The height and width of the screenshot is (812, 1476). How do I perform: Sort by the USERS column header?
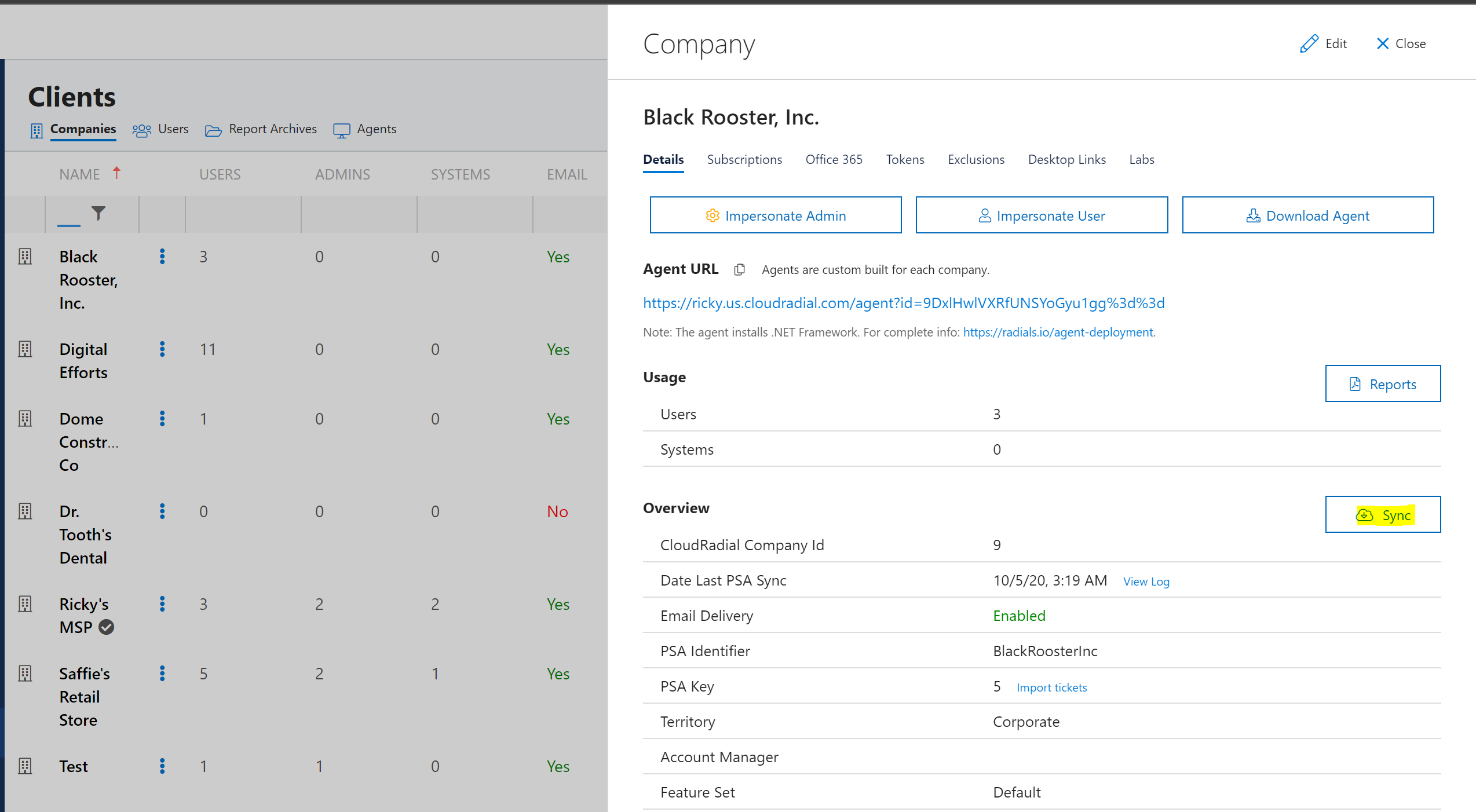click(220, 174)
